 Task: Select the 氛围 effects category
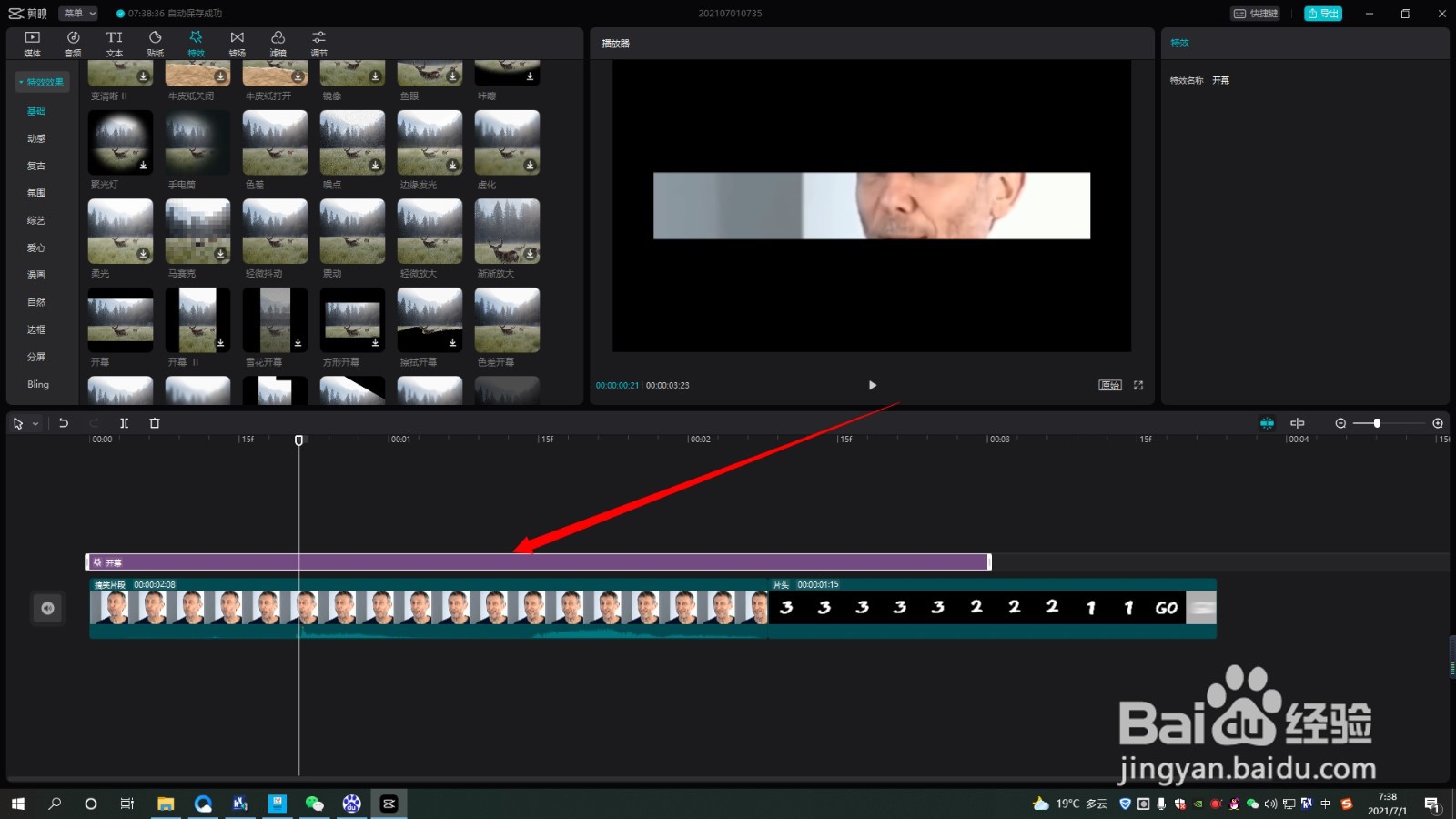(x=36, y=193)
